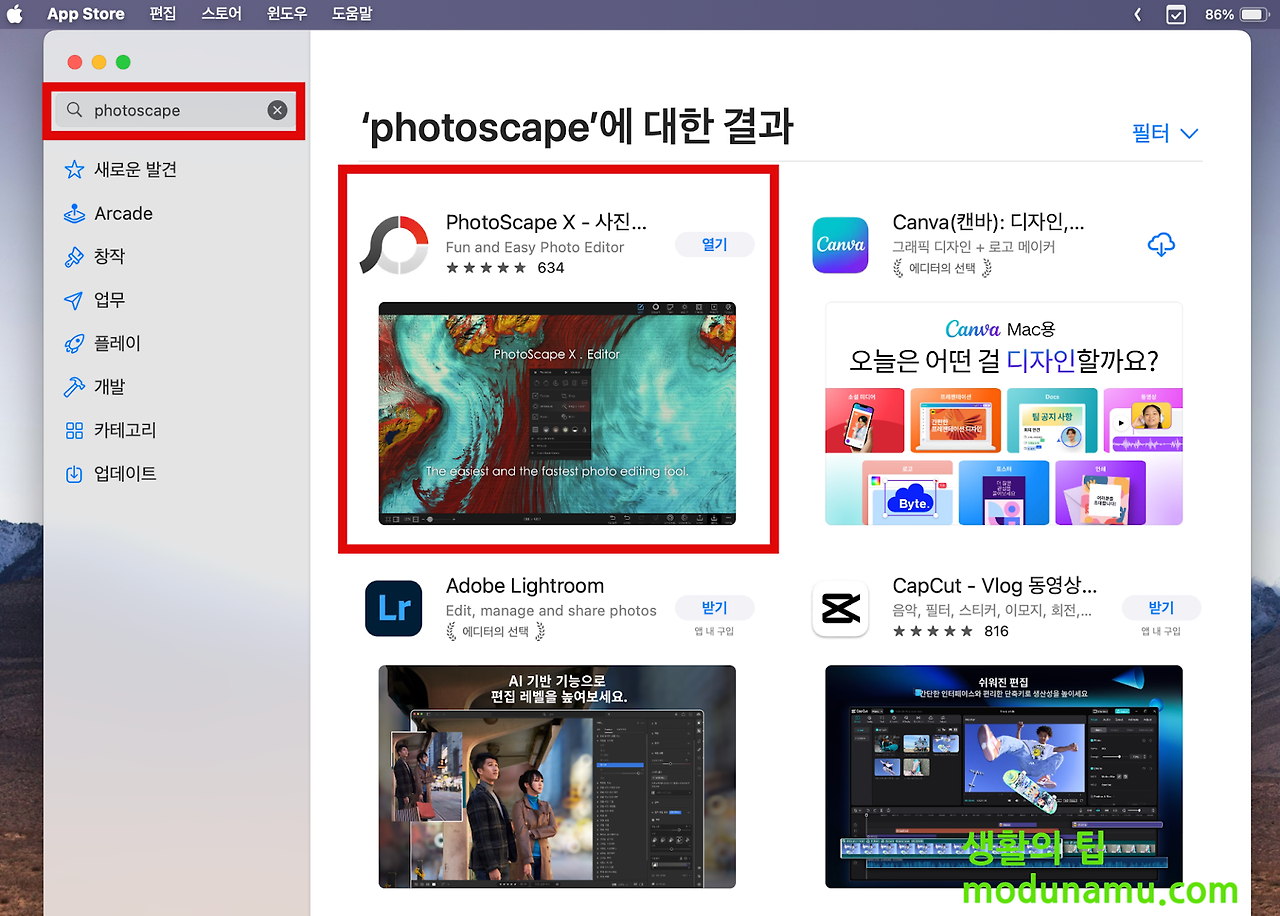This screenshot has width=1280, height=916.
Task: Open the Canva(캔바) title link
Action: pyautogui.click(x=988, y=222)
